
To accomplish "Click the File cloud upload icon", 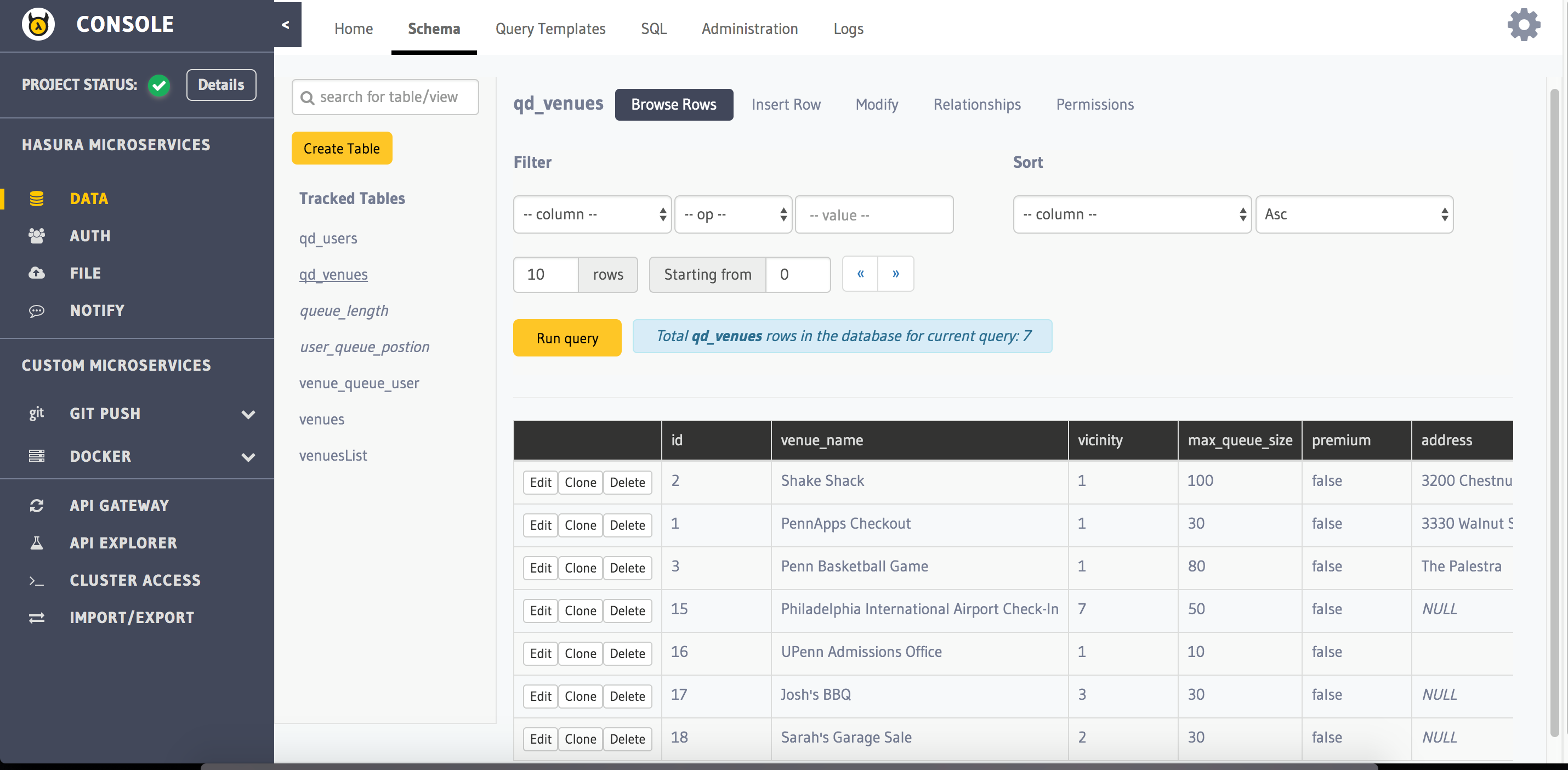I will [x=37, y=273].
